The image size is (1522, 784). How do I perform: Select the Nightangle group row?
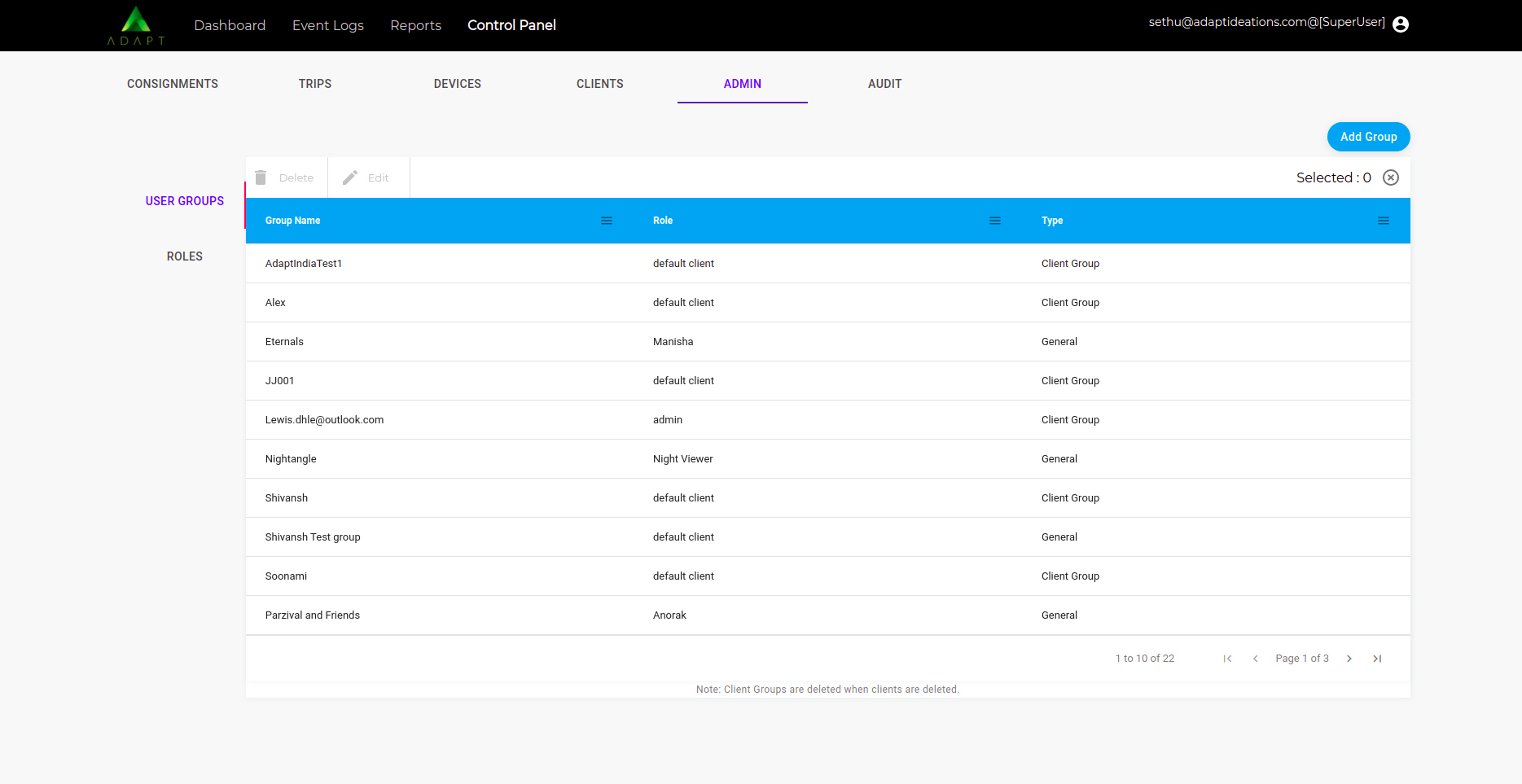(828, 459)
